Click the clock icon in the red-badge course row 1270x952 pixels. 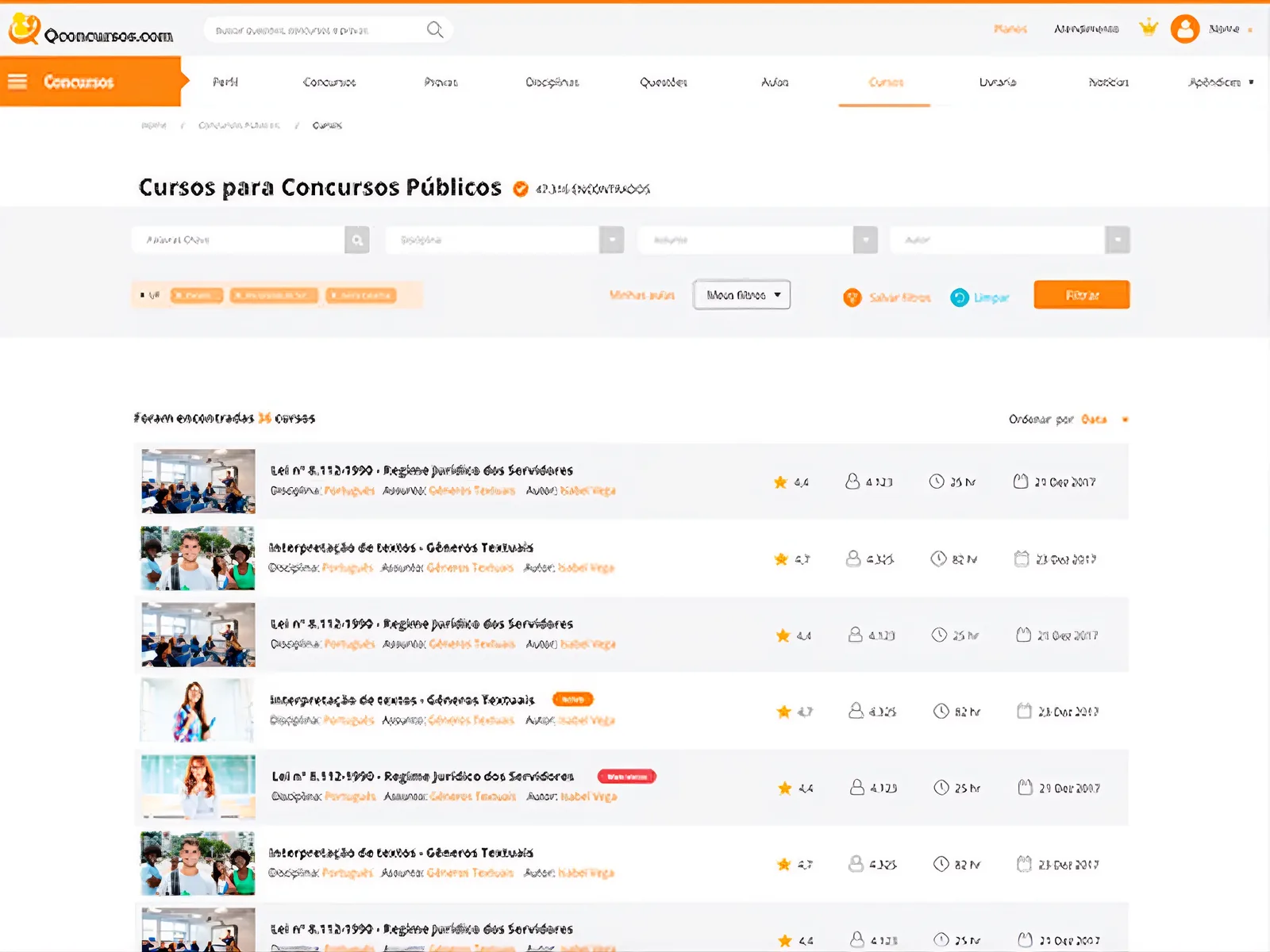point(941,787)
